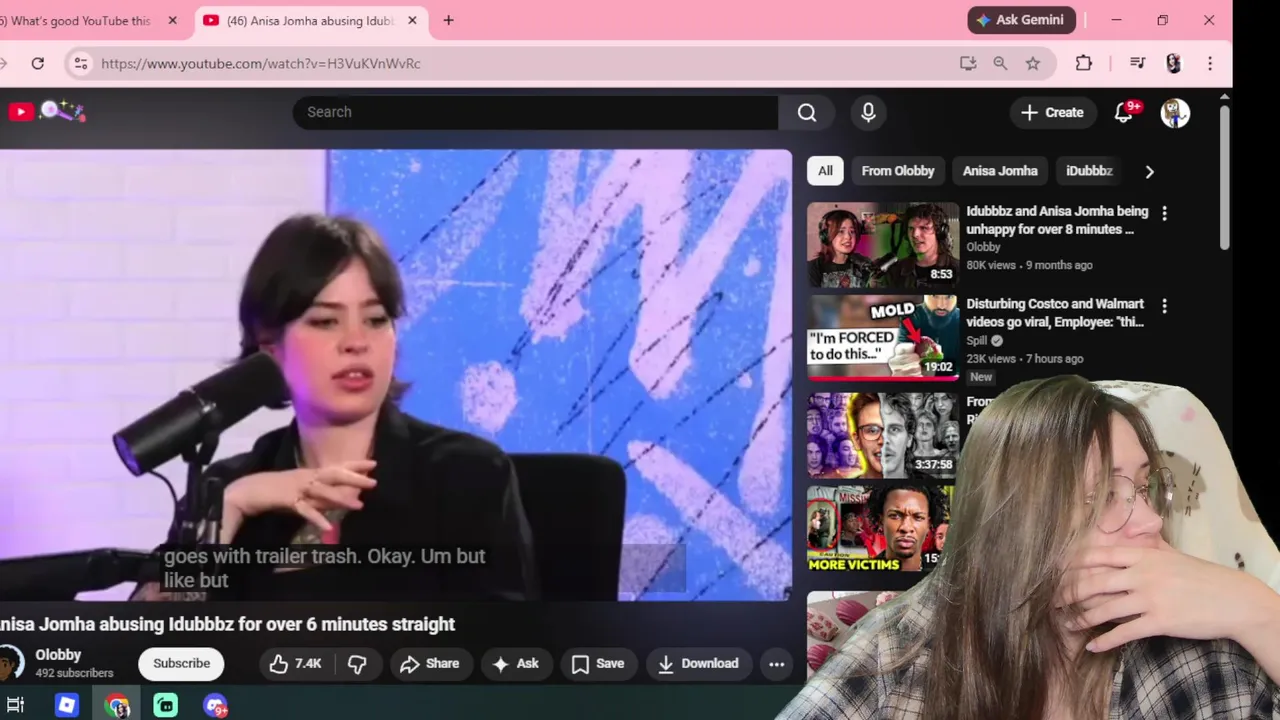The width and height of the screenshot is (1280, 720).
Task: Open the 'I'm FORCED to do this' MOLD thumbnail
Action: (x=882, y=337)
